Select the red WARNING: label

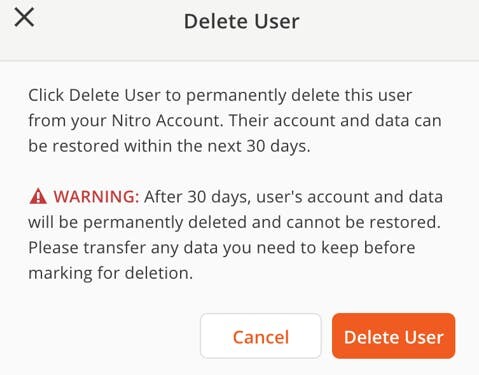click(x=96, y=197)
